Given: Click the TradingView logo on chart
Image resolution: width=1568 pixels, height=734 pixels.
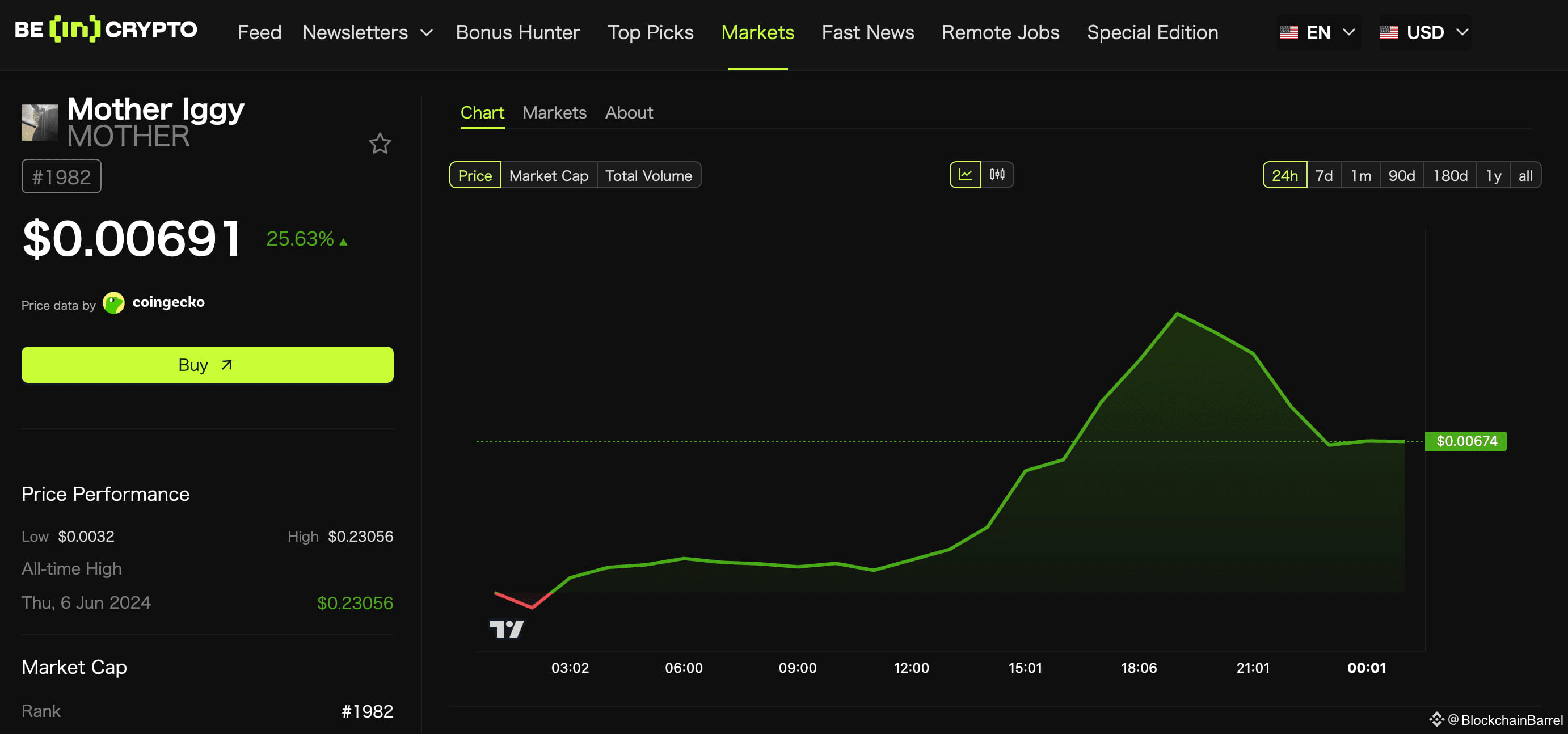Looking at the screenshot, I should pyautogui.click(x=507, y=628).
